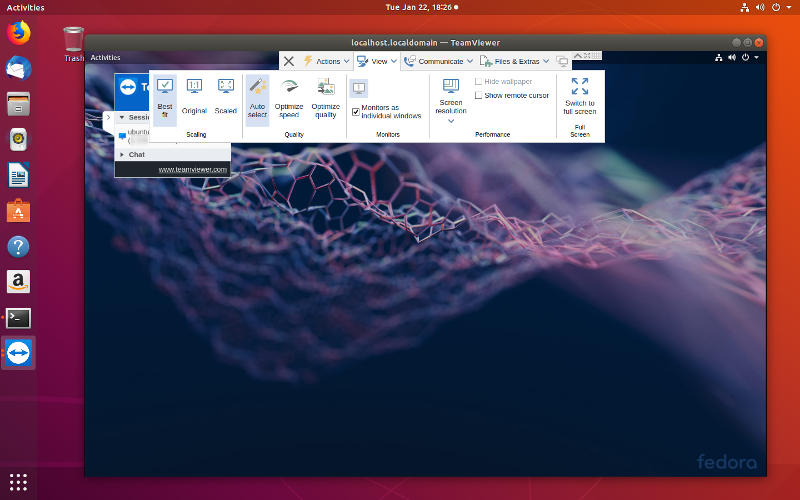Open Rhythmbox music player in dock
The image size is (800, 500).
pyautogui.click(x=18, y=139)
